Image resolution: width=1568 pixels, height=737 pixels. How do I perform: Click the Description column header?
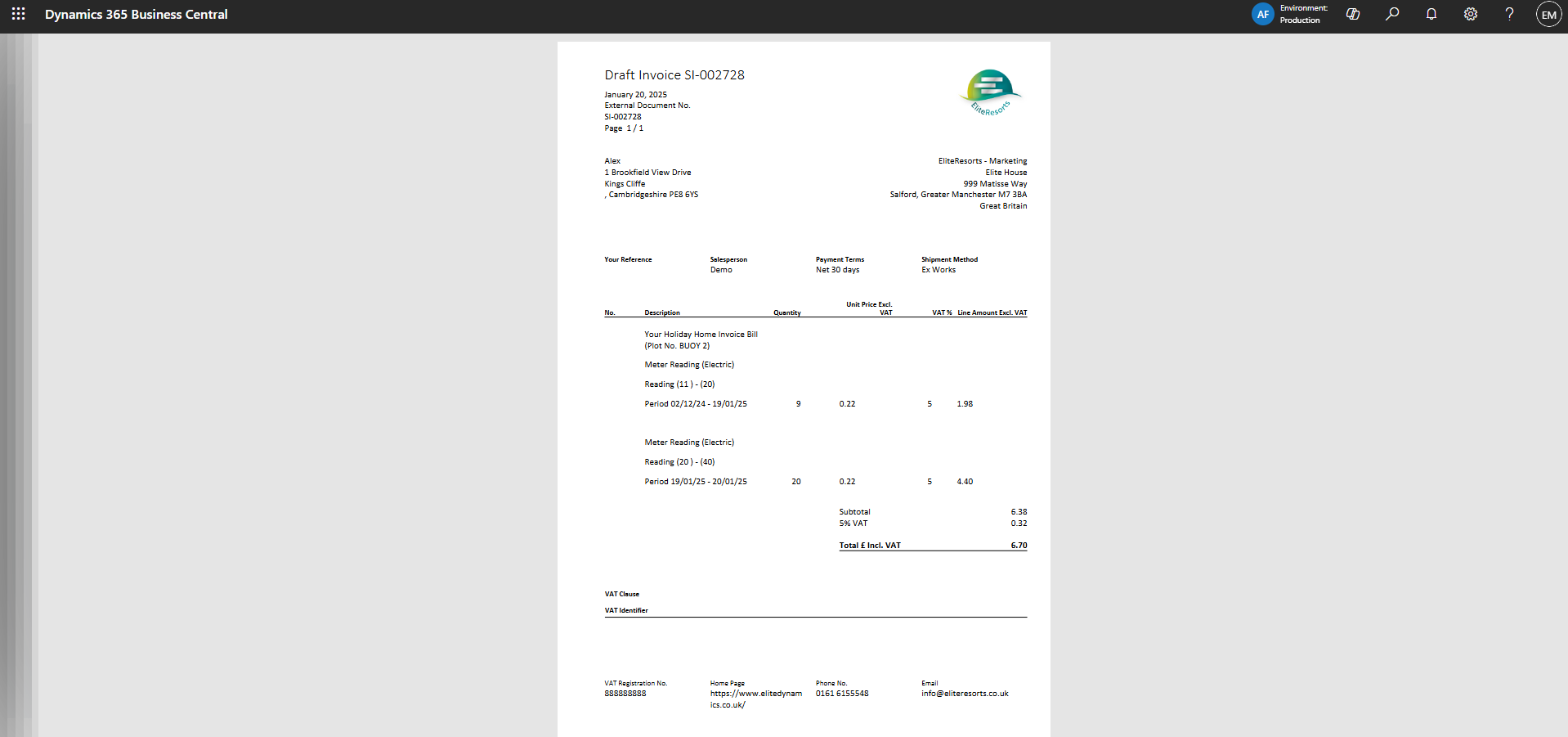[x=662, y=312]
